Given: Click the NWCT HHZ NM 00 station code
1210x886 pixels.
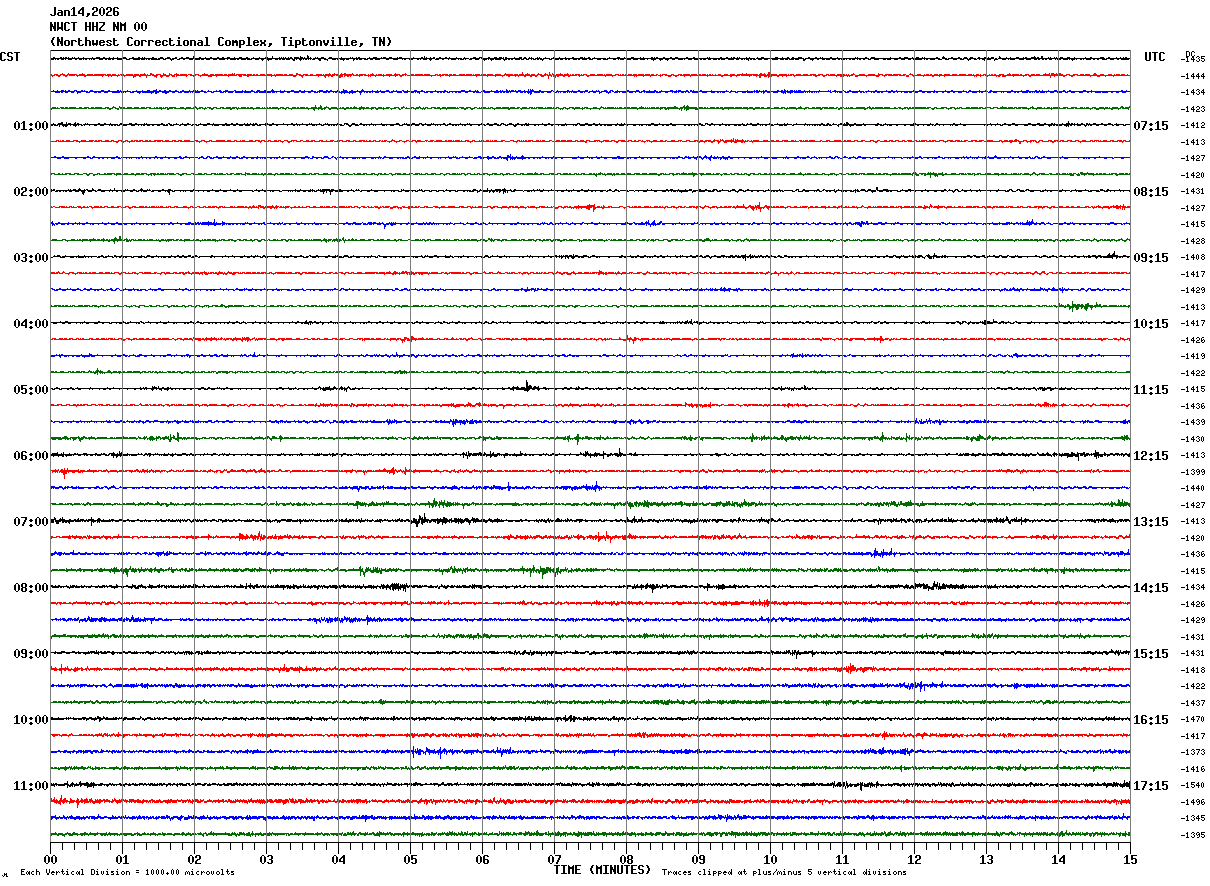Looking at the screenshot, I should (98, 27).
